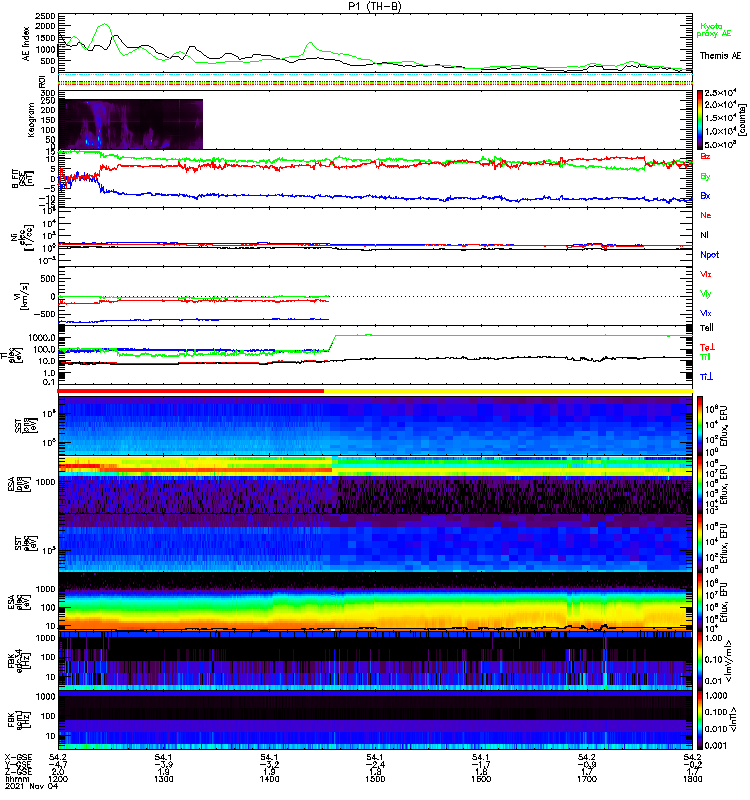Click the plot title P1 (TH-B)
Image resolution: width=750 pixels, height=800 pixels.
[375, 6]
